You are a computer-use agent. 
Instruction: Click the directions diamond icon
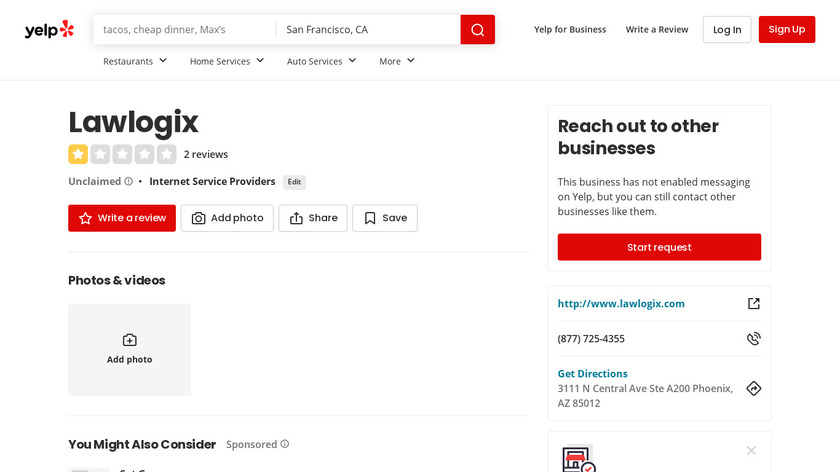(754, 388)
